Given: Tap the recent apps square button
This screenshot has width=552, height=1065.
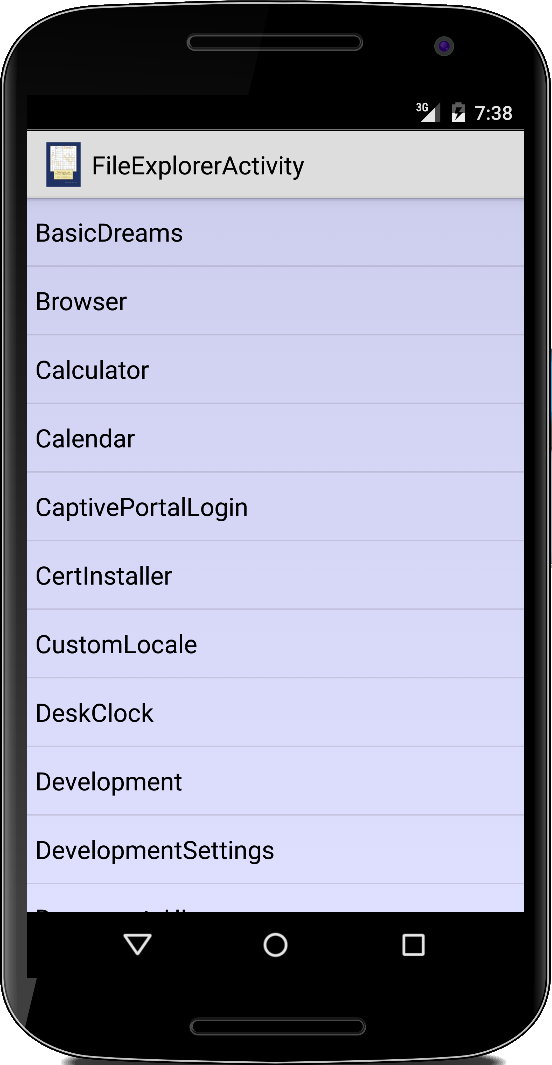Looking at the screenshot, I should click(413, 945).
